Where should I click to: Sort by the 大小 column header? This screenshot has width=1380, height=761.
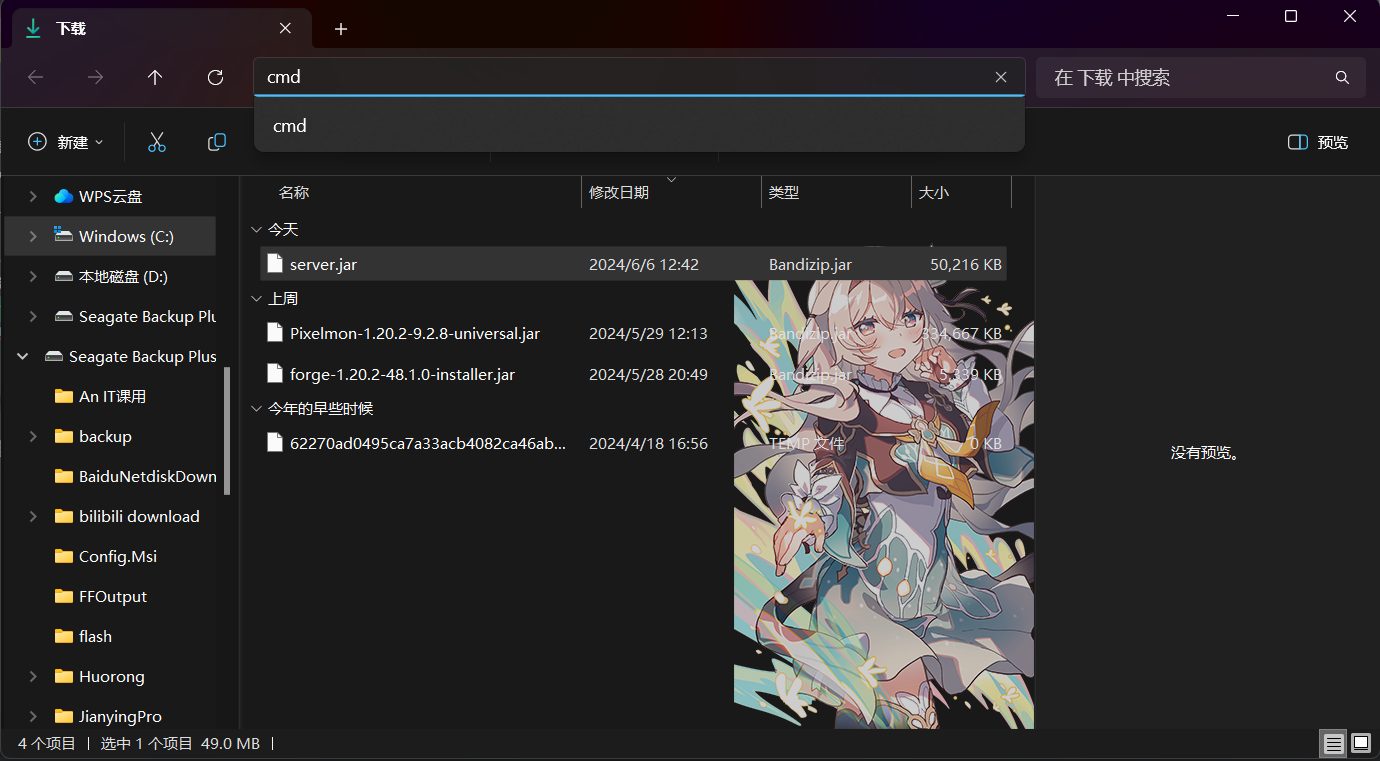[934, 192]
